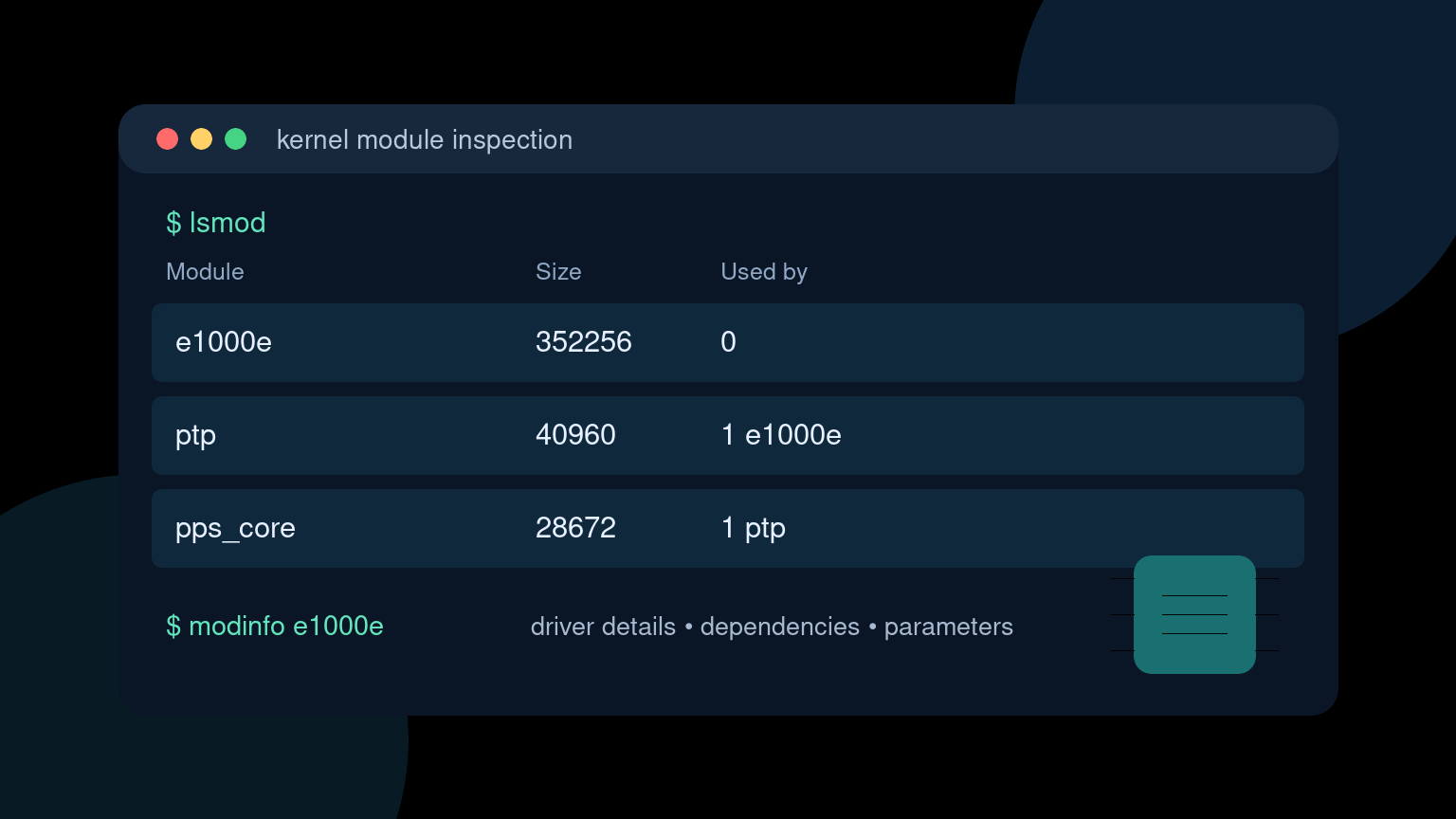Viewport: 1456px width, 819px height.
Task: Select the '$ lsmod' command line
Action: (216, 223)
